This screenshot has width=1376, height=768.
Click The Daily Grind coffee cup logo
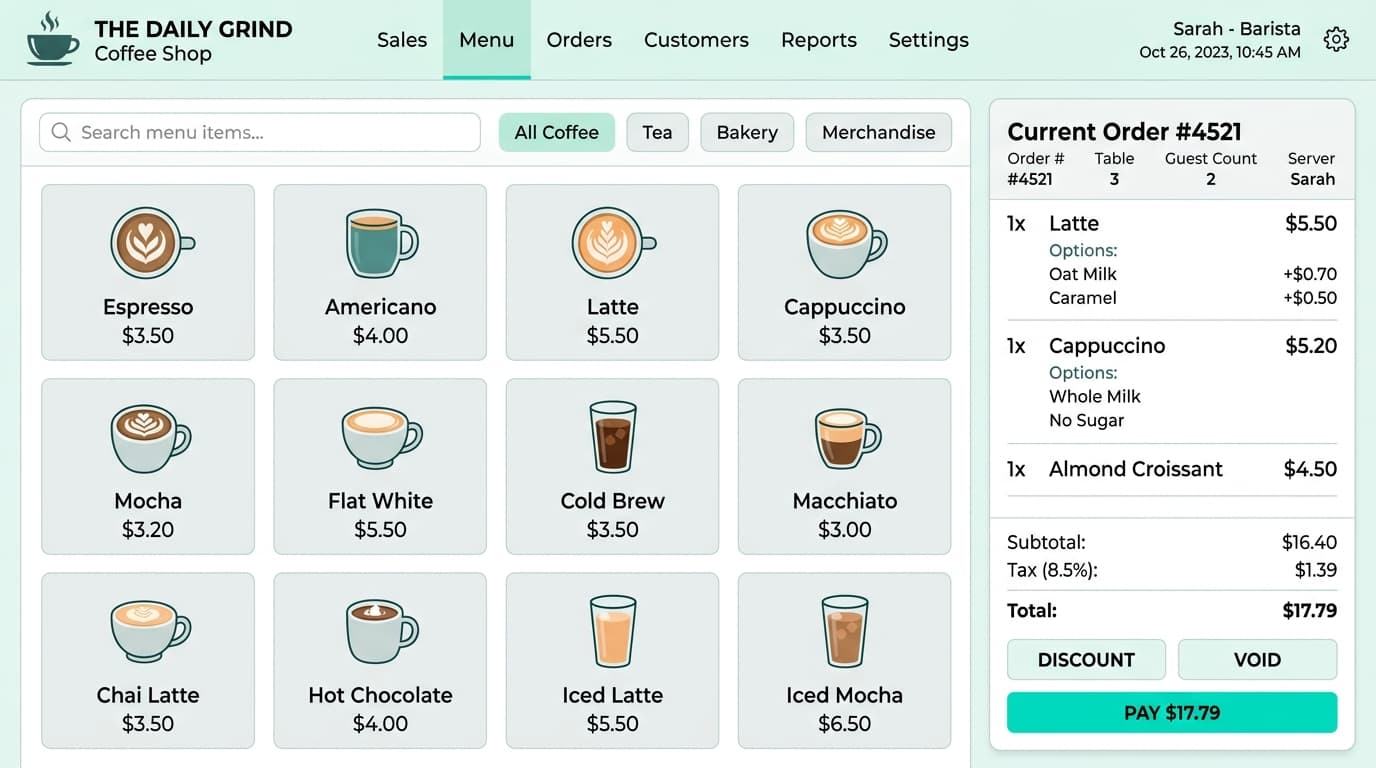pos(52,39)
